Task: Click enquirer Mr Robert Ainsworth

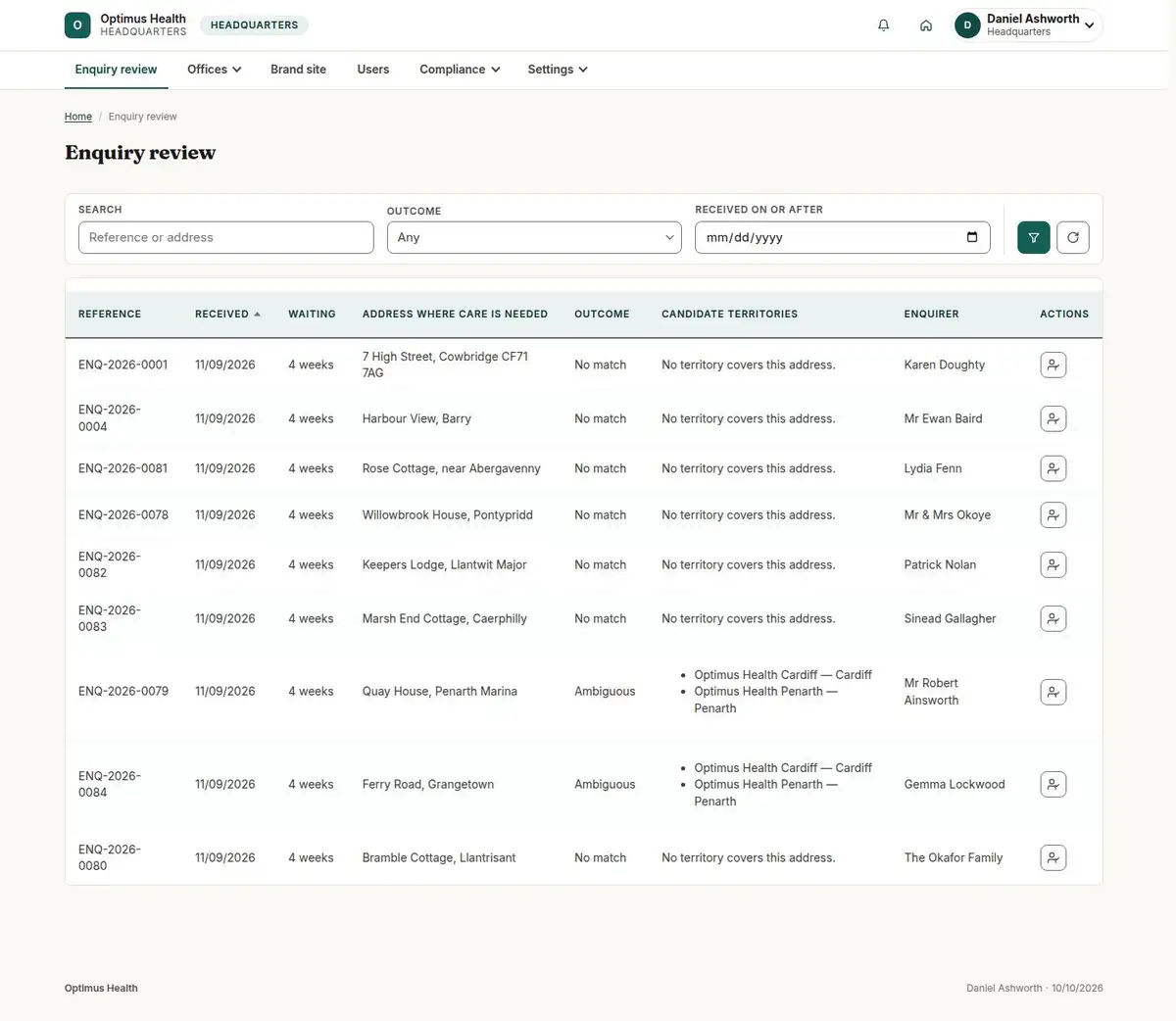Action: click(931, 692)
